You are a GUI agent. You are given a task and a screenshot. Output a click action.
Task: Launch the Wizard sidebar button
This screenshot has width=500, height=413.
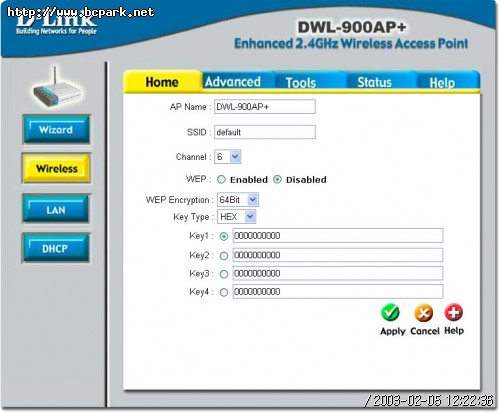point(56,129)
